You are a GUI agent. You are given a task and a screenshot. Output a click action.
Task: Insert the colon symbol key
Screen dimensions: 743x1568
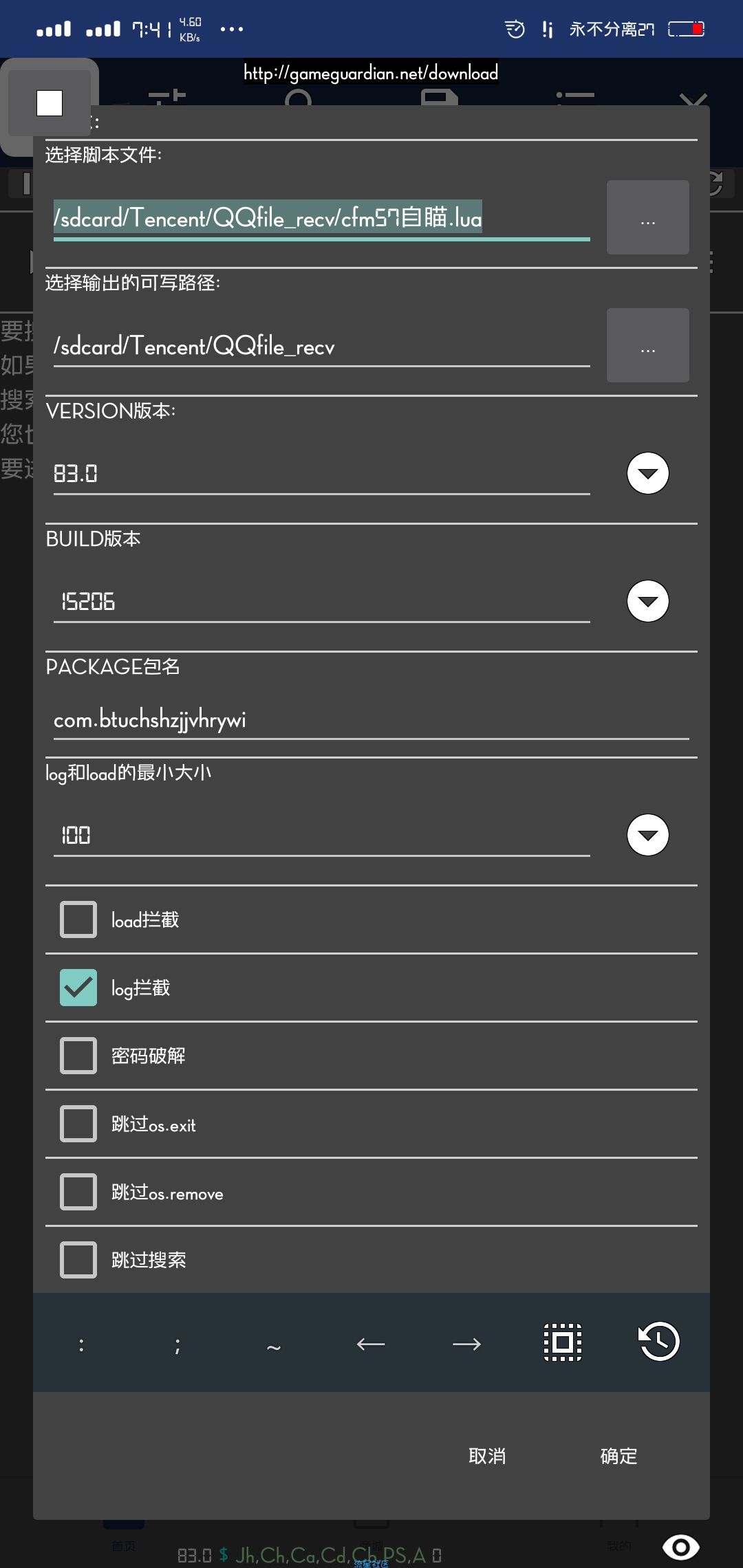click(x=81, y=1344)
